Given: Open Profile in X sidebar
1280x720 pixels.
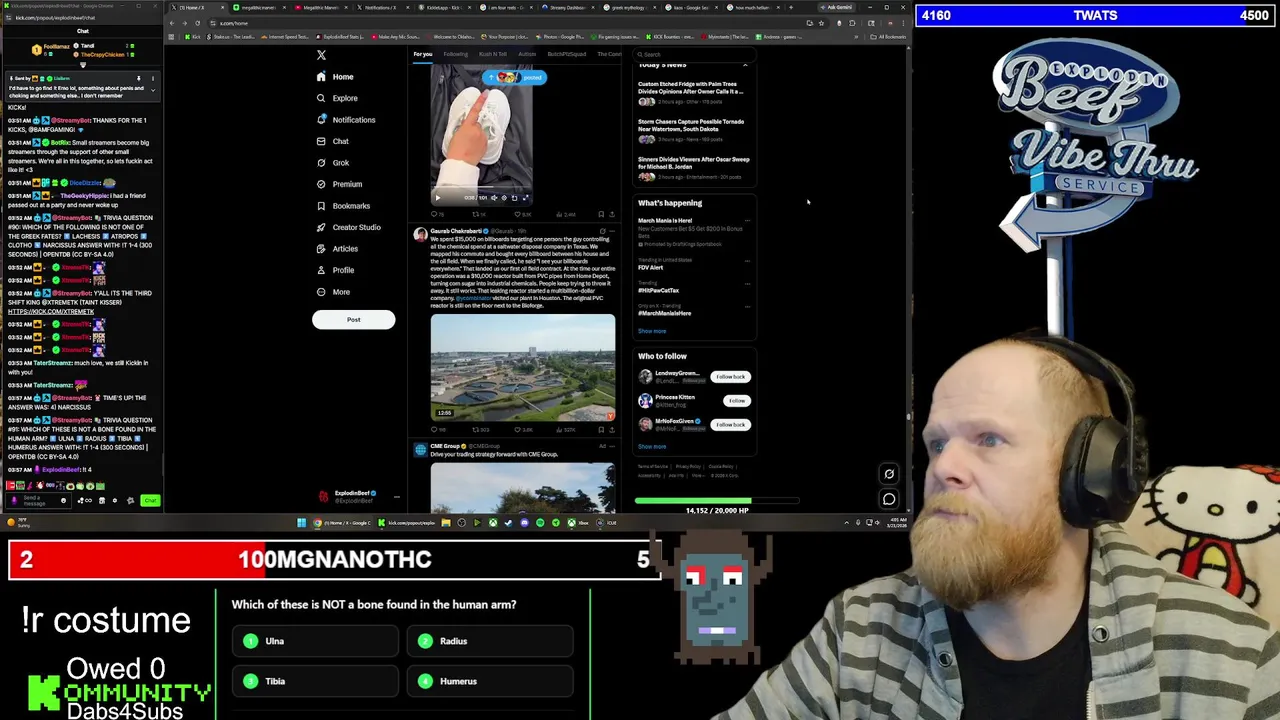Looking at the screenshot, I should (x=335, y=270).
